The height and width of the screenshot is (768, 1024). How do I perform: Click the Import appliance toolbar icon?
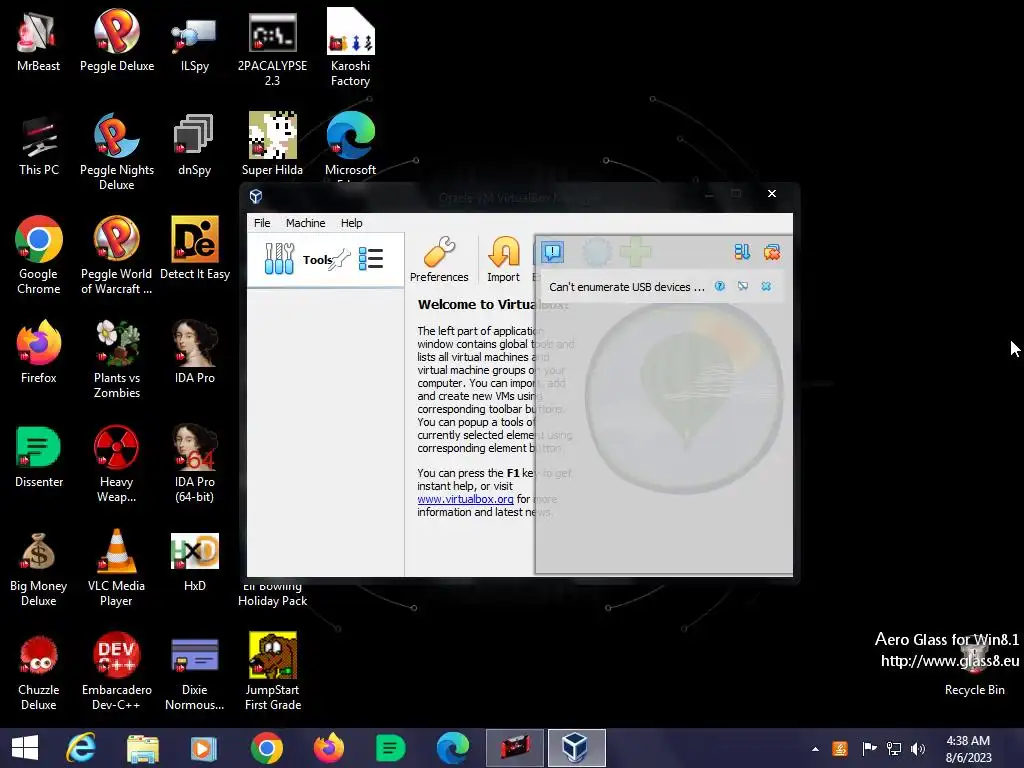(504, 259)
